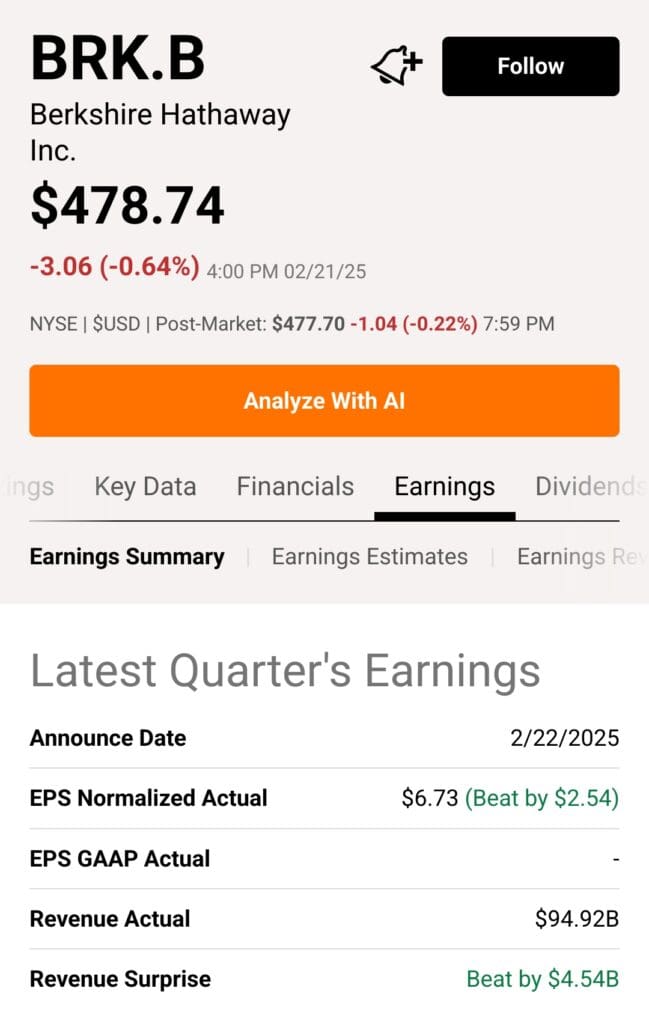649x1024 pixels.
Task: Select the Earnings Summary section
Action: click(x=128, y=557)
